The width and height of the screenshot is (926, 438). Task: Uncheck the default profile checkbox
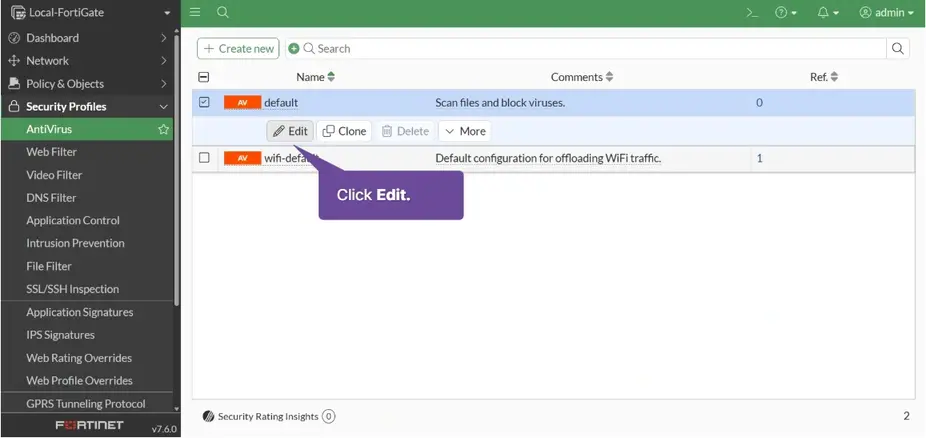[204, 102]
